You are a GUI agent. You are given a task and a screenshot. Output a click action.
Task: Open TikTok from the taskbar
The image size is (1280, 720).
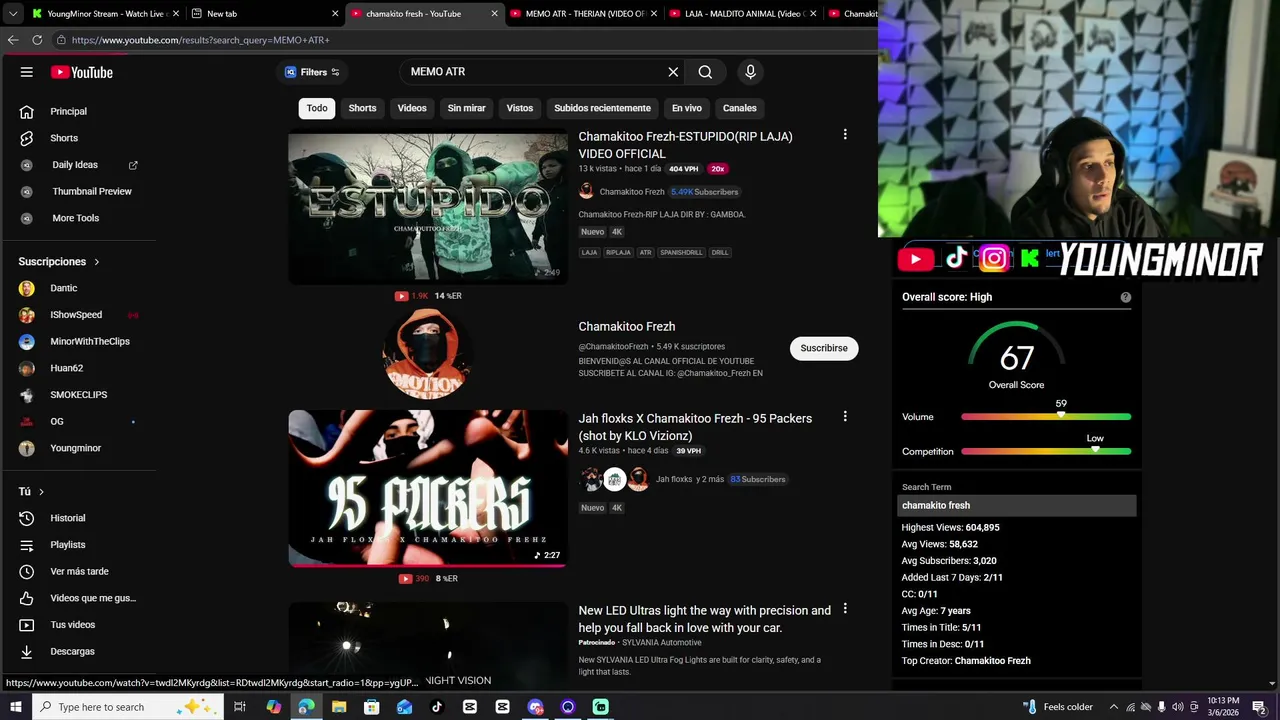click(437, 707)
